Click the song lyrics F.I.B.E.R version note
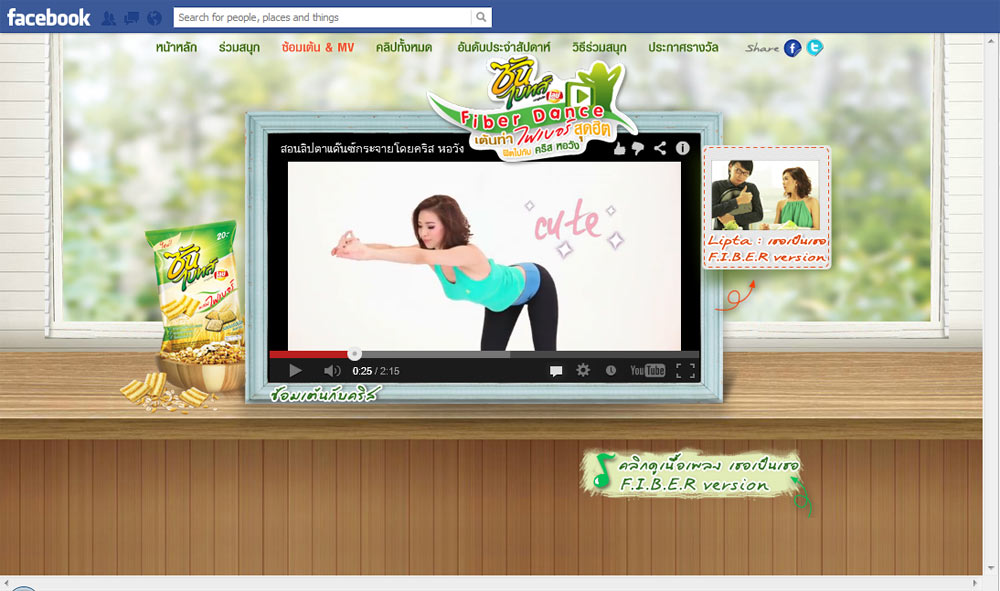Screen dimensions: 1000x591 pyautogui.click(x=693, y=474)
